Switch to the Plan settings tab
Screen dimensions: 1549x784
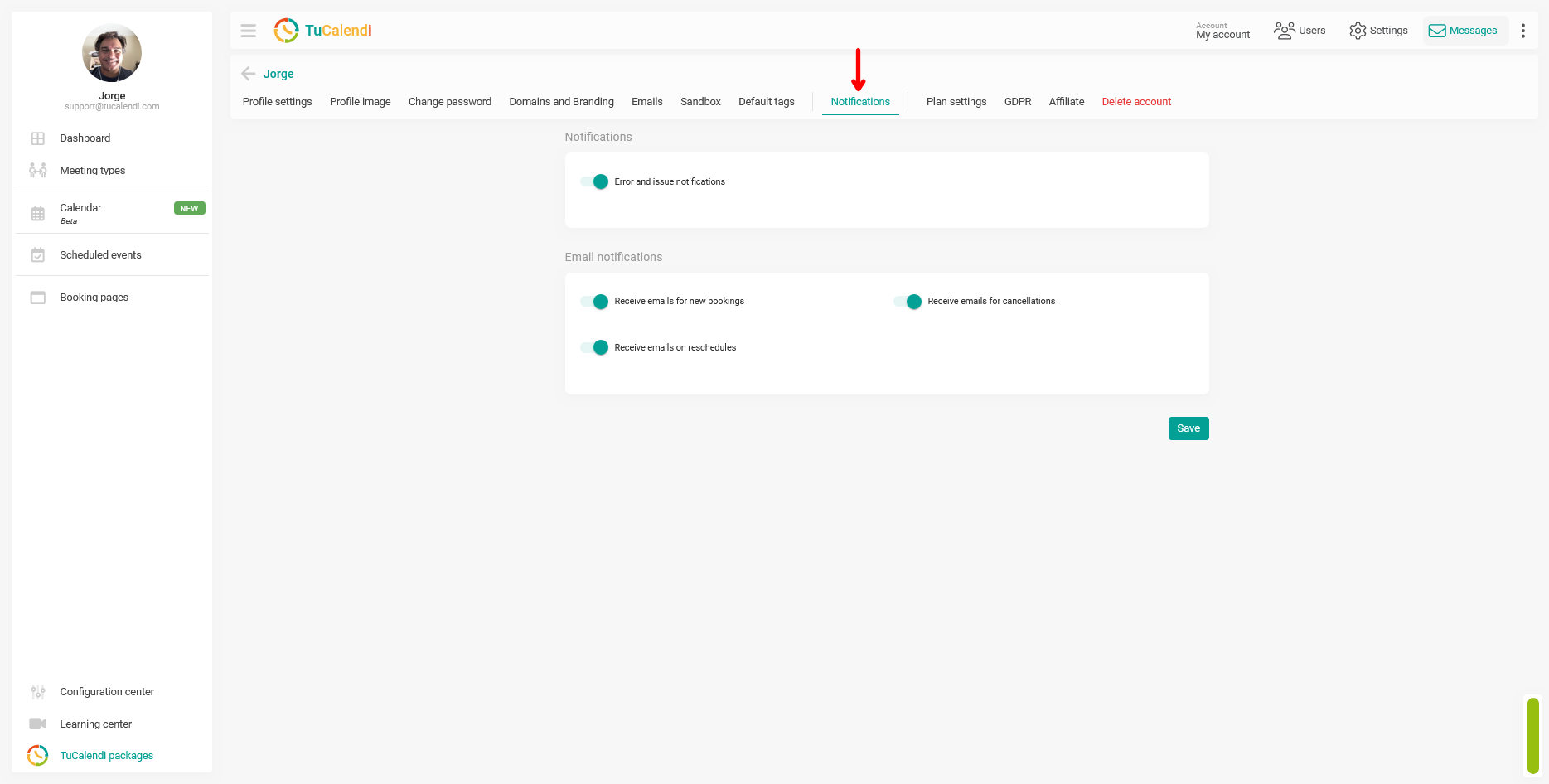pyautogui.click(x=956, y=102)
